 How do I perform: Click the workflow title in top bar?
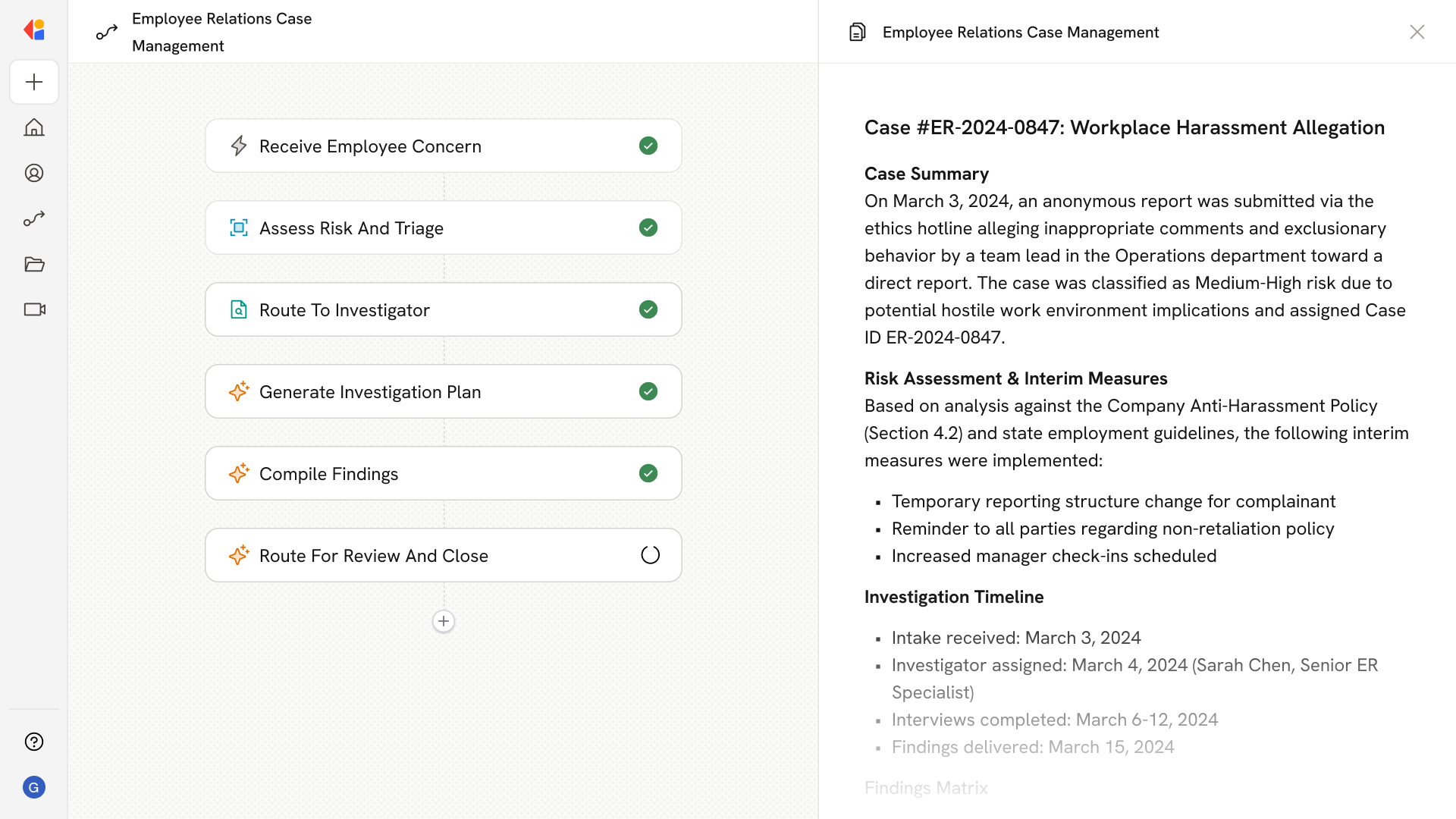click(221, 32)
